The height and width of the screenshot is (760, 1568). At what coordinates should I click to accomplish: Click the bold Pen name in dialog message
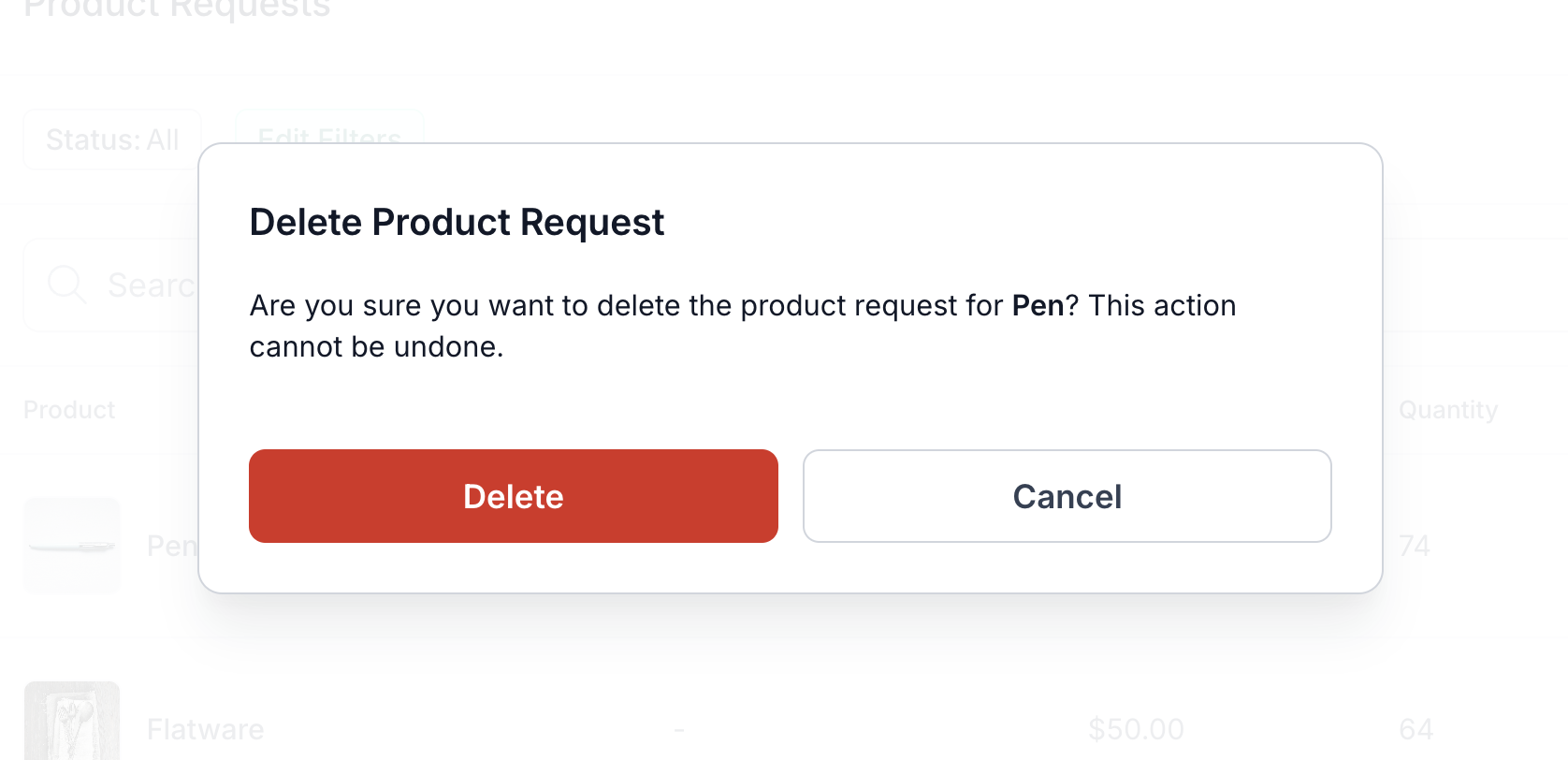[x=1038, y=306]
